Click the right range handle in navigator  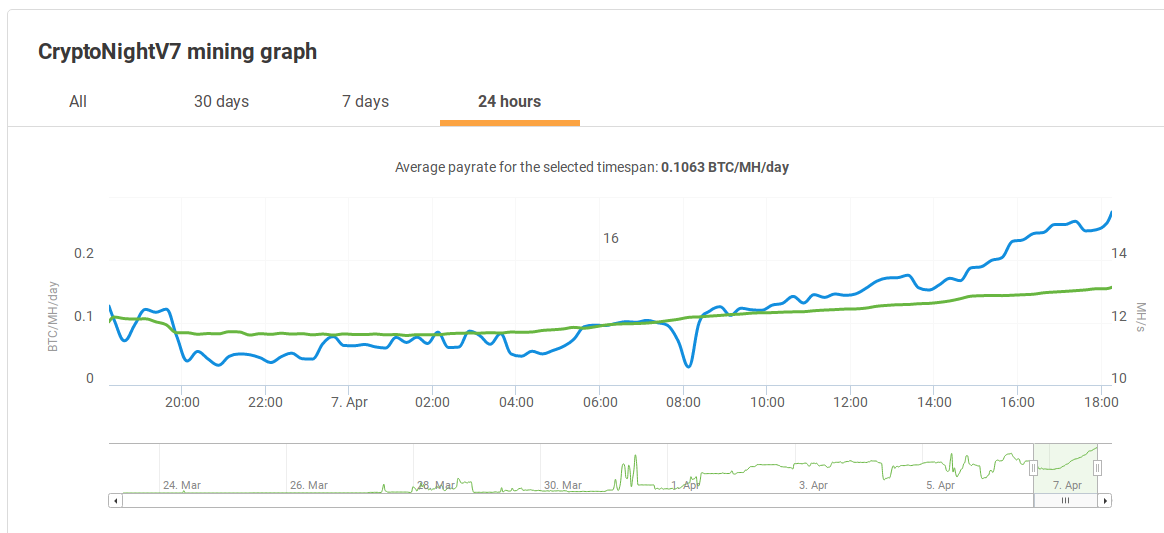point(1097,468)
